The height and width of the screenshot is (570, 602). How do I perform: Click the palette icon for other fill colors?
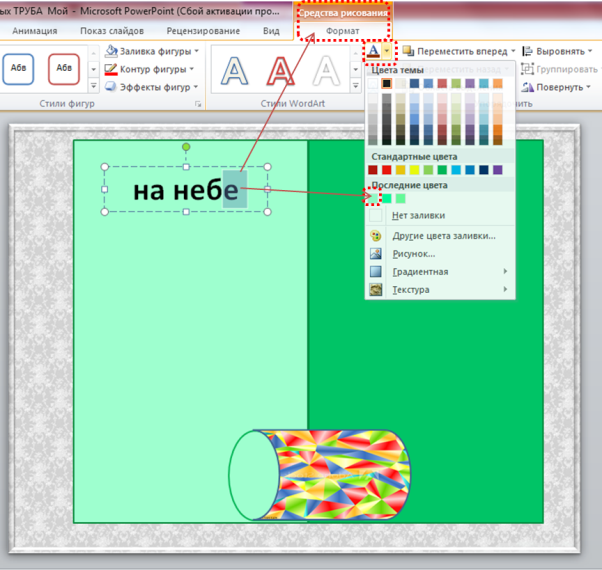pos(375,236)
